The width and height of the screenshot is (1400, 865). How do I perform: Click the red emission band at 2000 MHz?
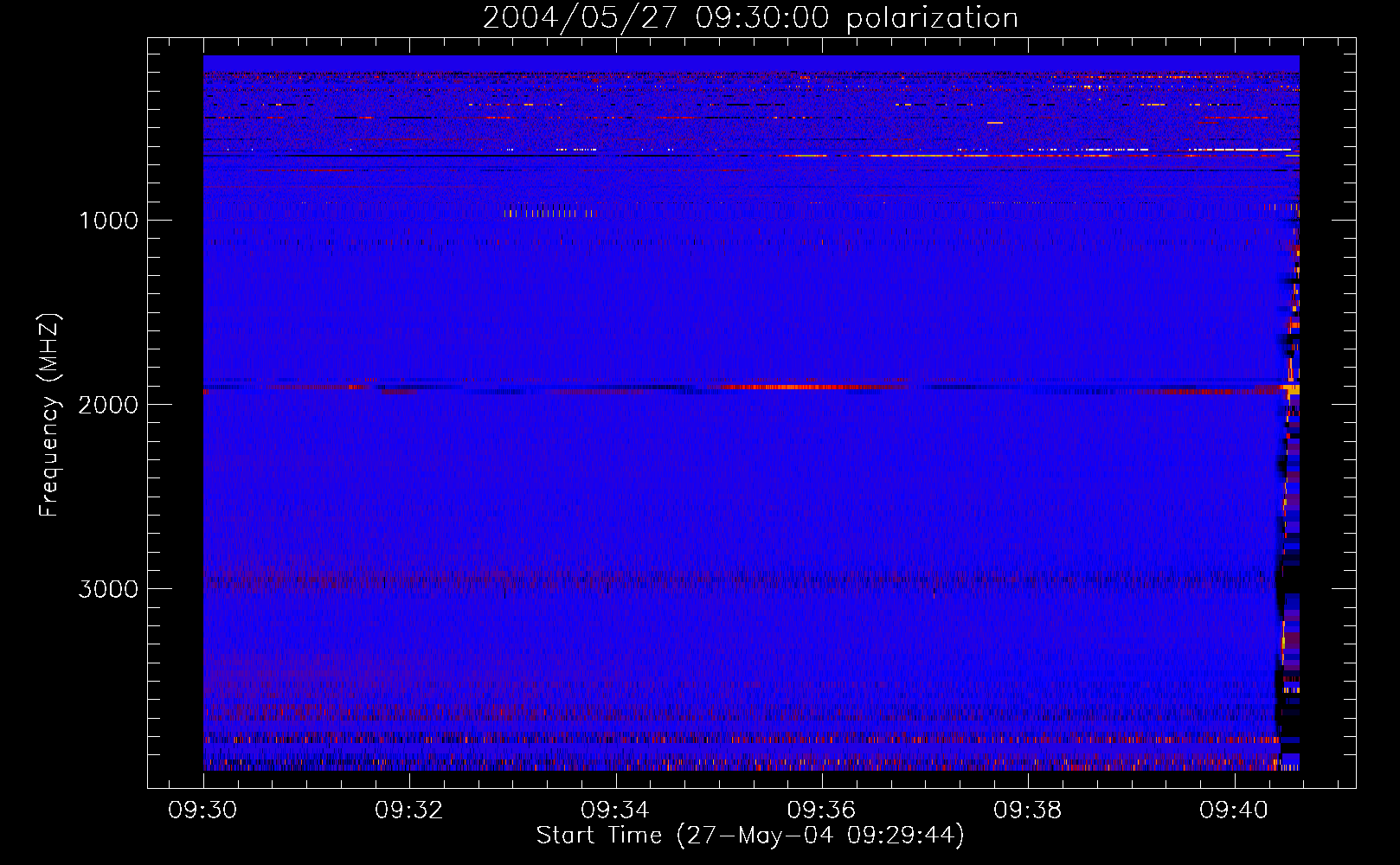coord(813,387)
